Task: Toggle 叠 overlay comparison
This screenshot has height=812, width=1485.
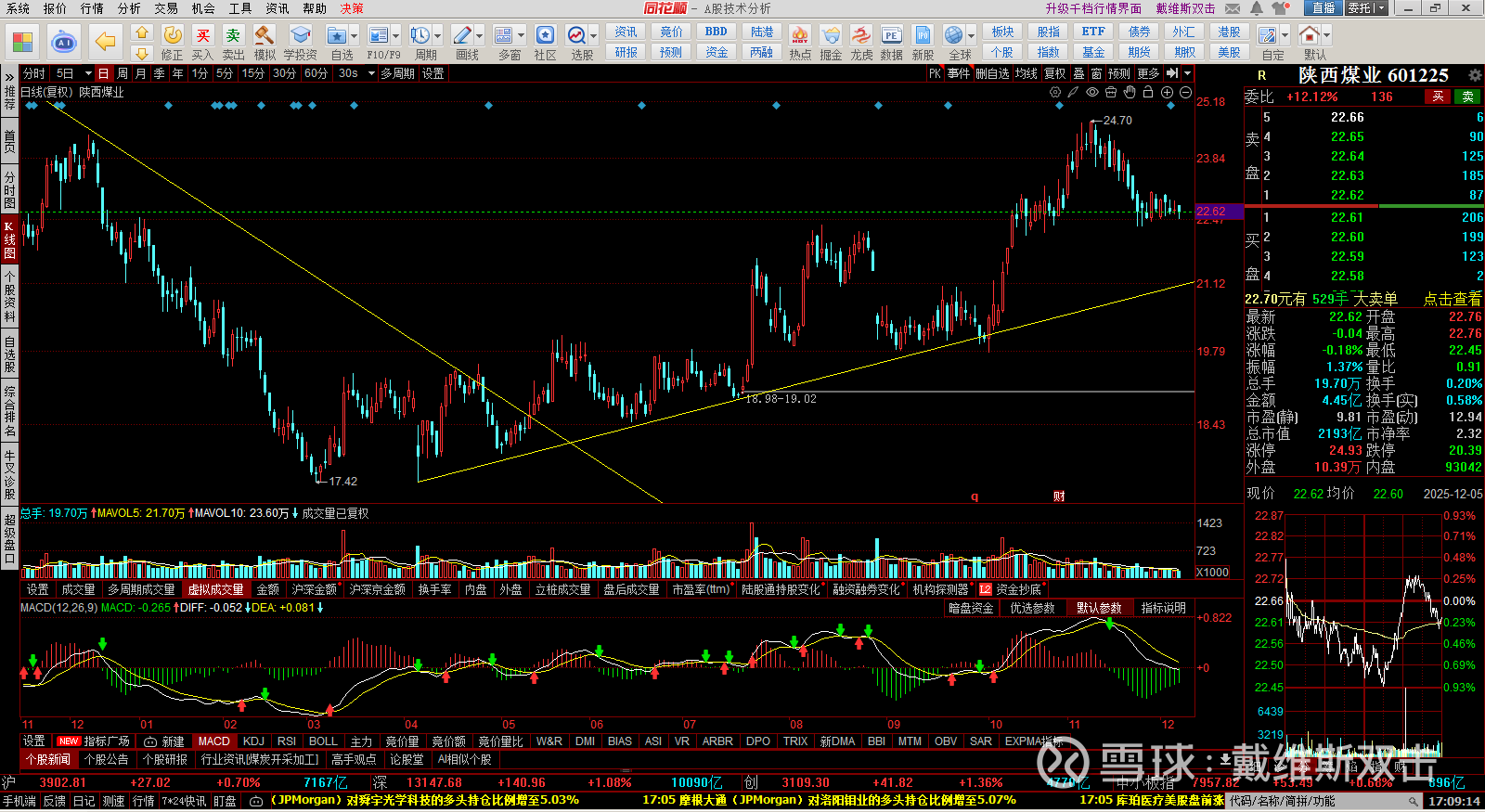Action: point(1078,73)
